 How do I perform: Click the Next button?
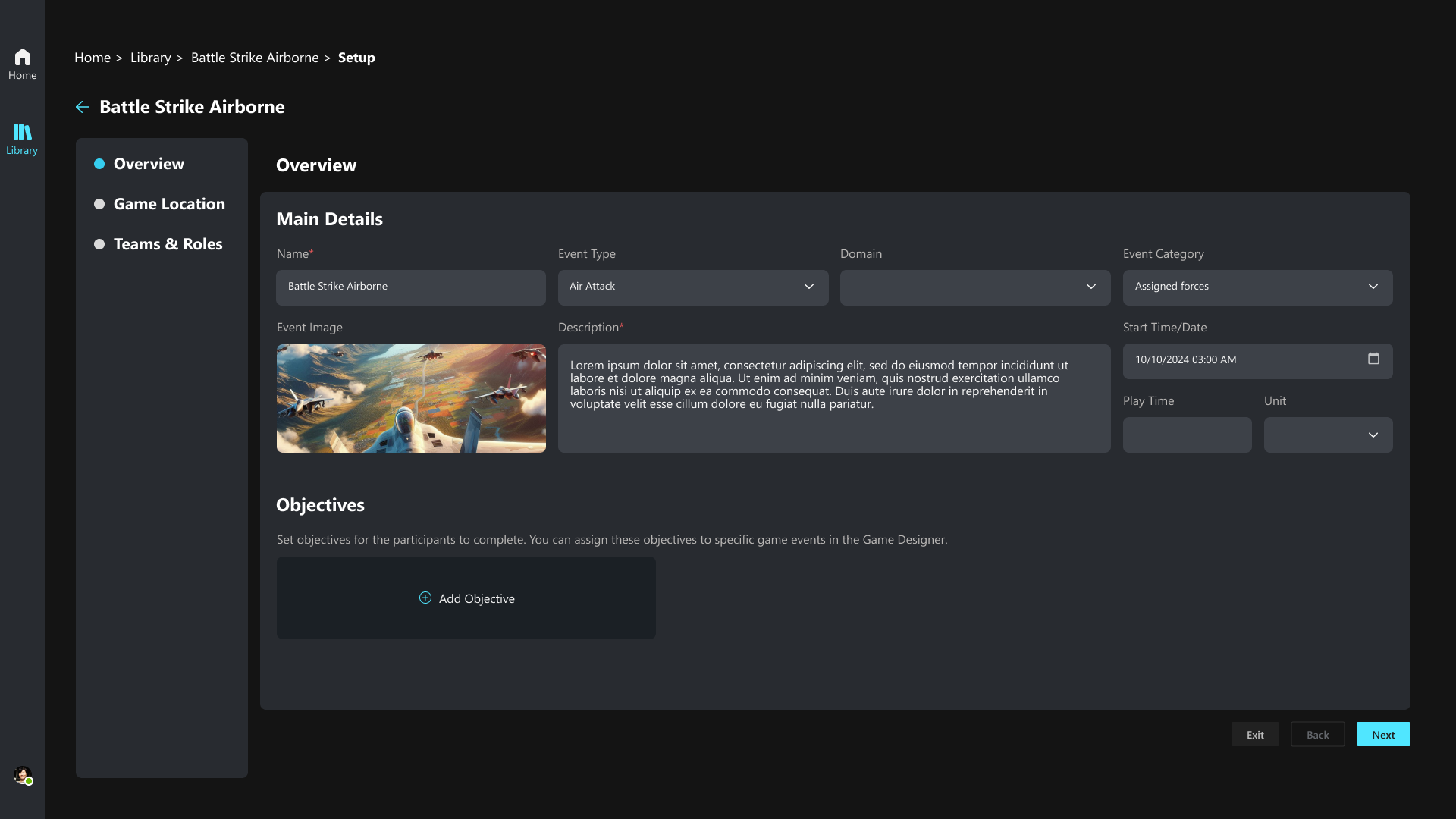pos(1382,734)
